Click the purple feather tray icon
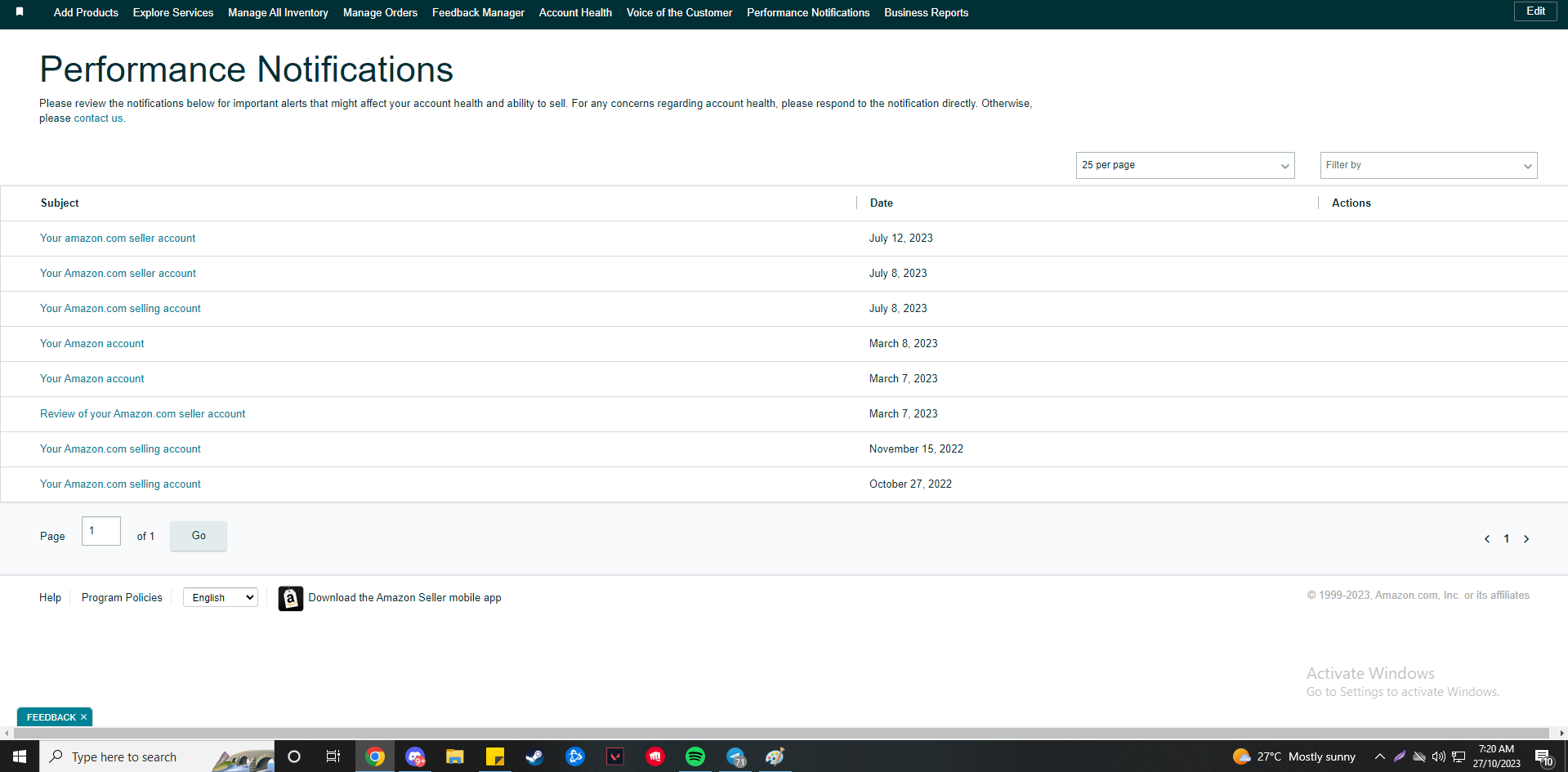The width and height of the screenshot is (1568, 772). [1400, 756]
